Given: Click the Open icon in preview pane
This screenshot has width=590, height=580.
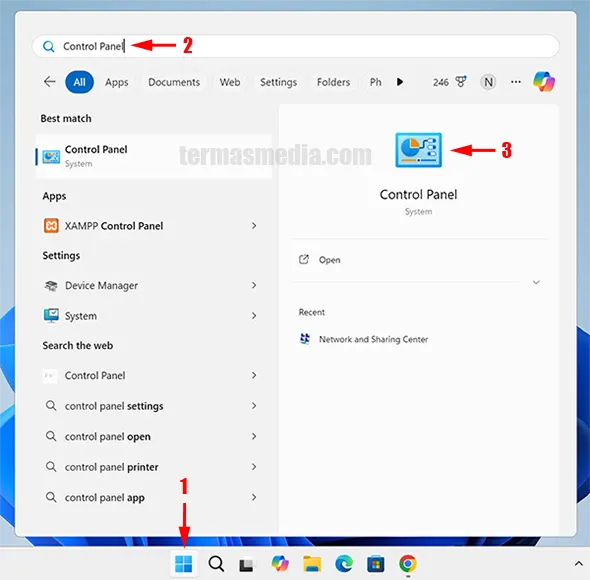Looking at the screenshot, I should pyautogui.click(x=304, y=259).
